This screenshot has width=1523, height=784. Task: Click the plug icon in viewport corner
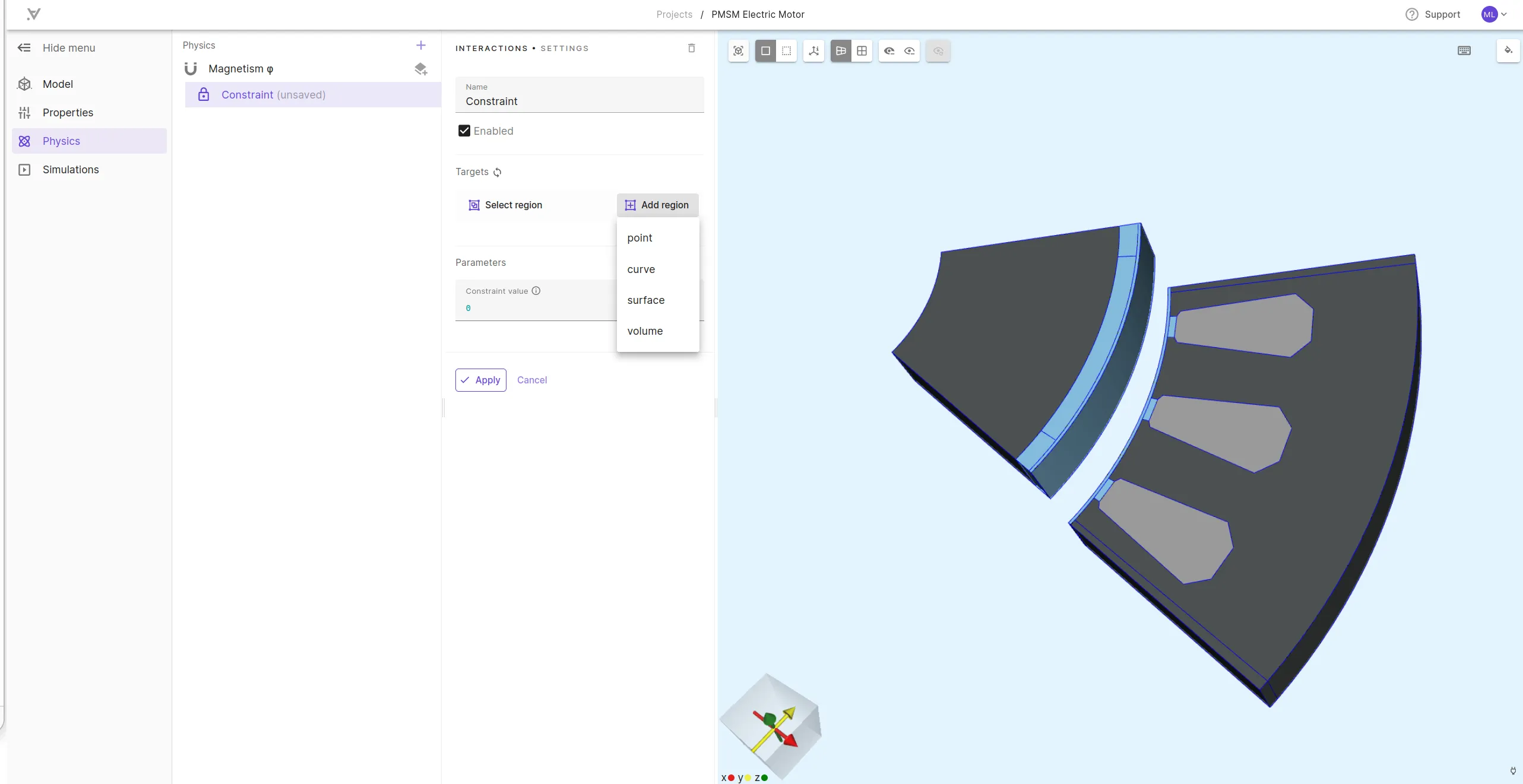point(1513,771)
